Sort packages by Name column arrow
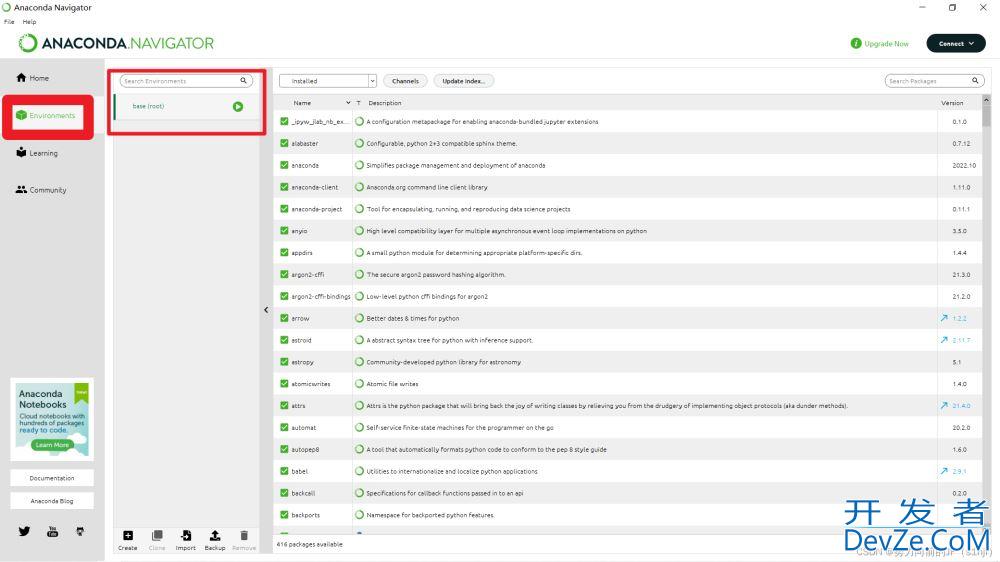 pyautogui.click(x=348, y=103)
